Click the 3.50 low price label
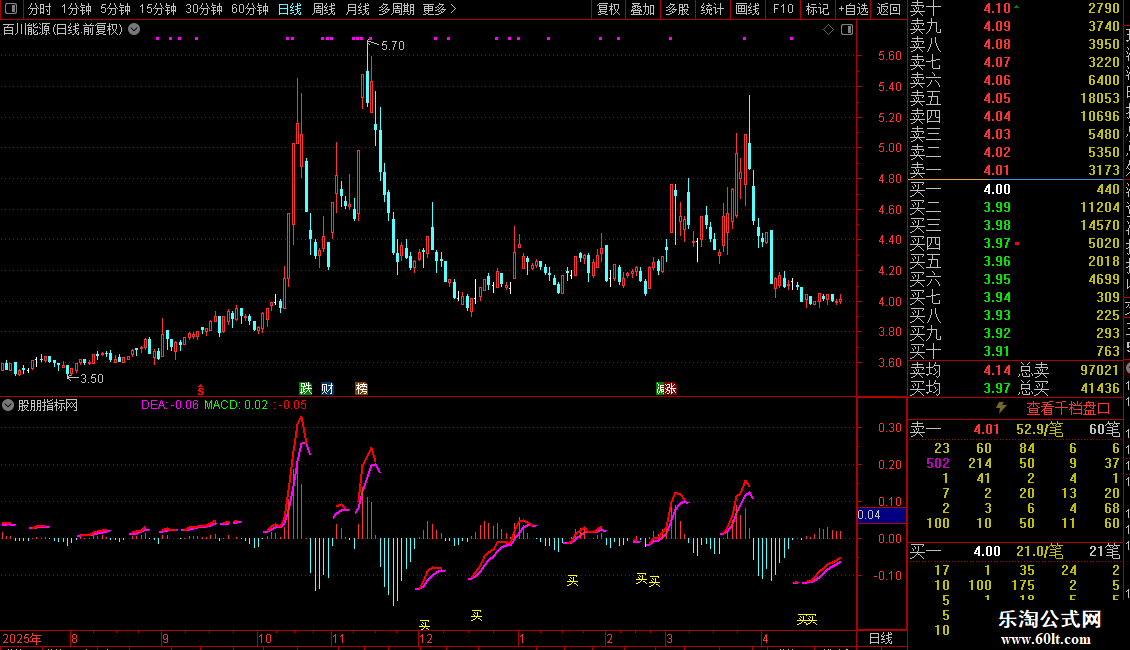 point(92,378)
